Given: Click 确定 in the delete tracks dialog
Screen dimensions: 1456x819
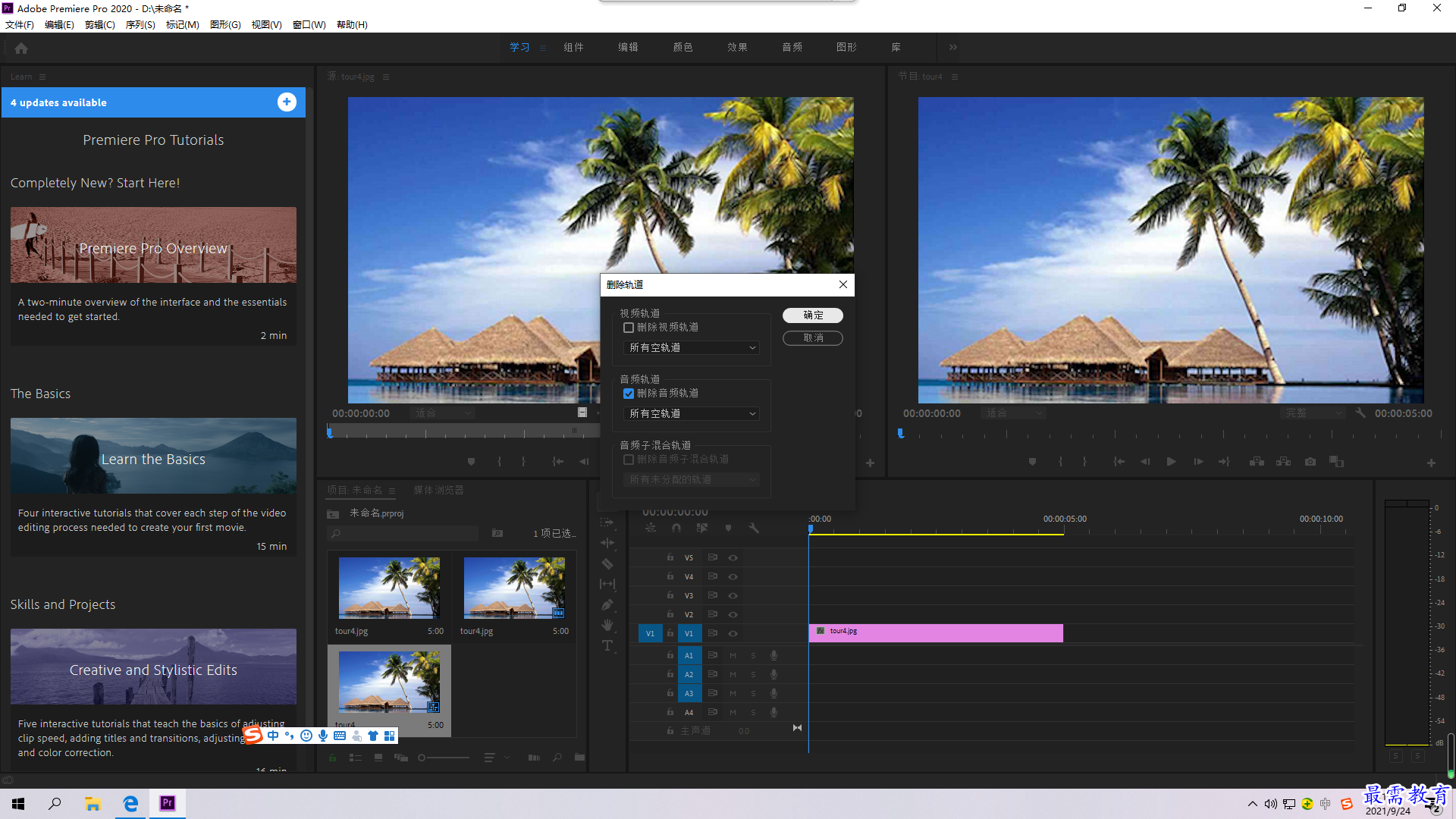Looking at the screenshot, I should click(813, 315).
